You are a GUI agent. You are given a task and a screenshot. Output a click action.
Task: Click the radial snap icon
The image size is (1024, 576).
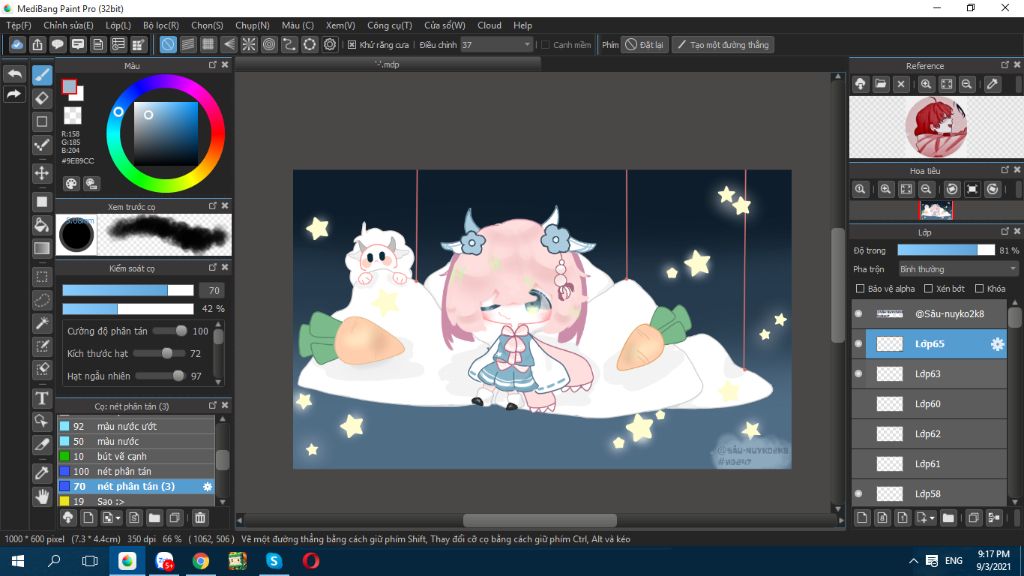[249, 44]
